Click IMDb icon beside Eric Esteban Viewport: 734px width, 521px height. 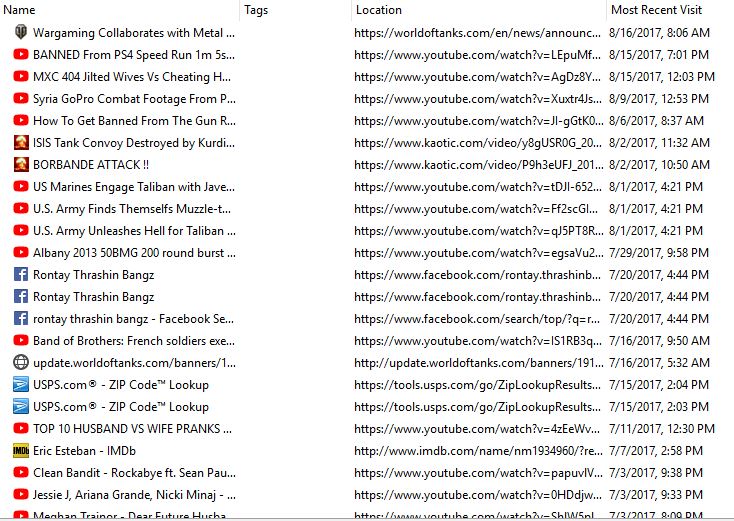pos(21,450)
